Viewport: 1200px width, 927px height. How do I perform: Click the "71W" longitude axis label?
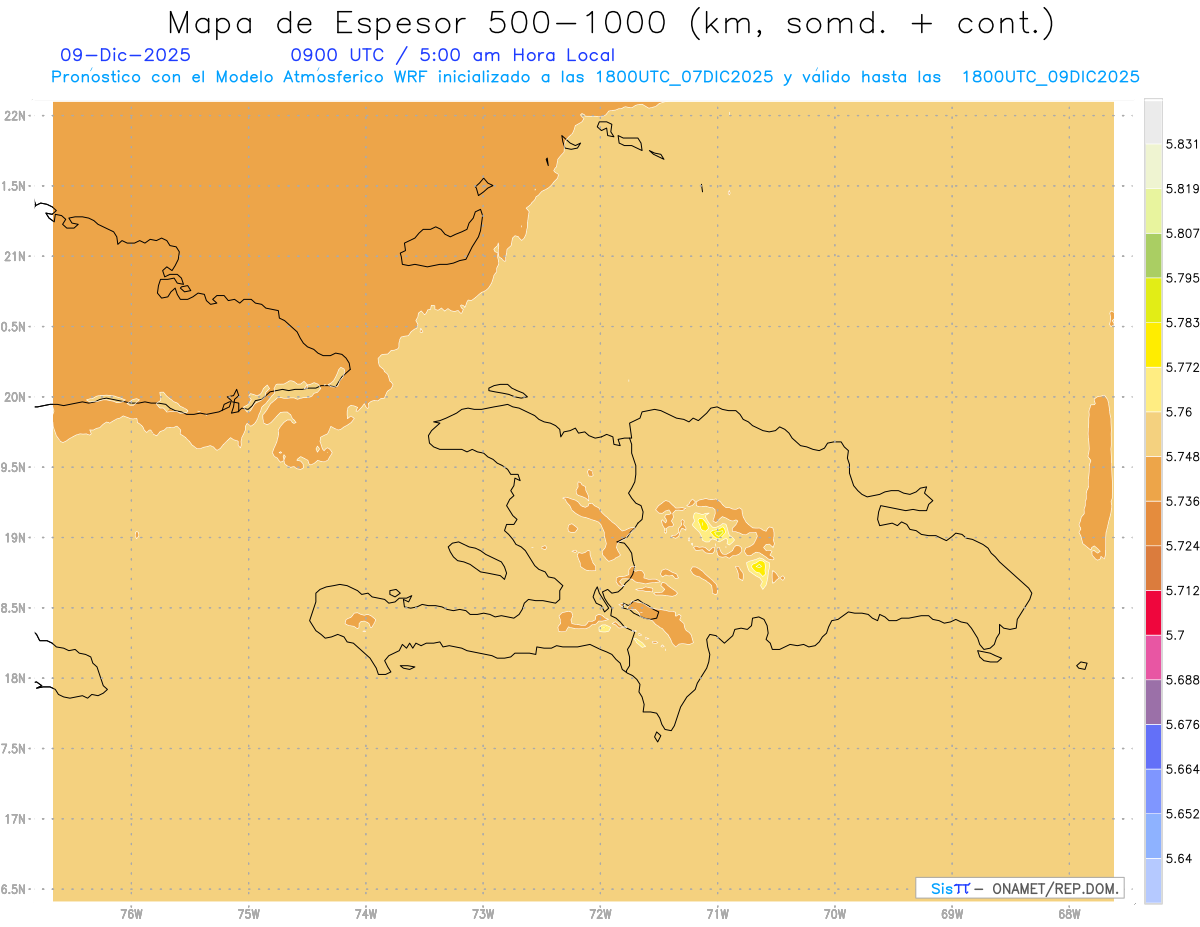[x=717, y=914]
